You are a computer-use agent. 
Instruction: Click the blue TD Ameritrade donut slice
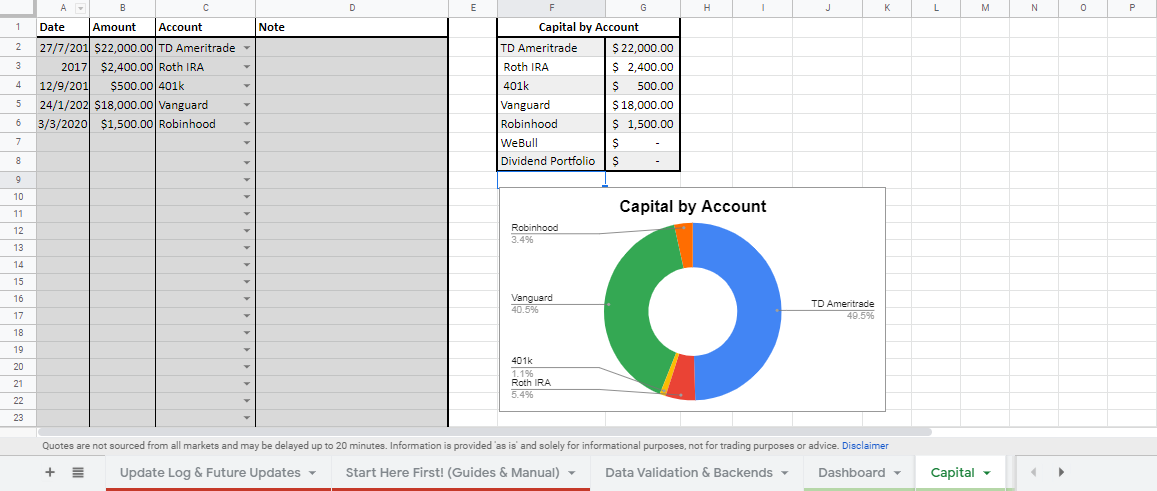coord(760,310)
